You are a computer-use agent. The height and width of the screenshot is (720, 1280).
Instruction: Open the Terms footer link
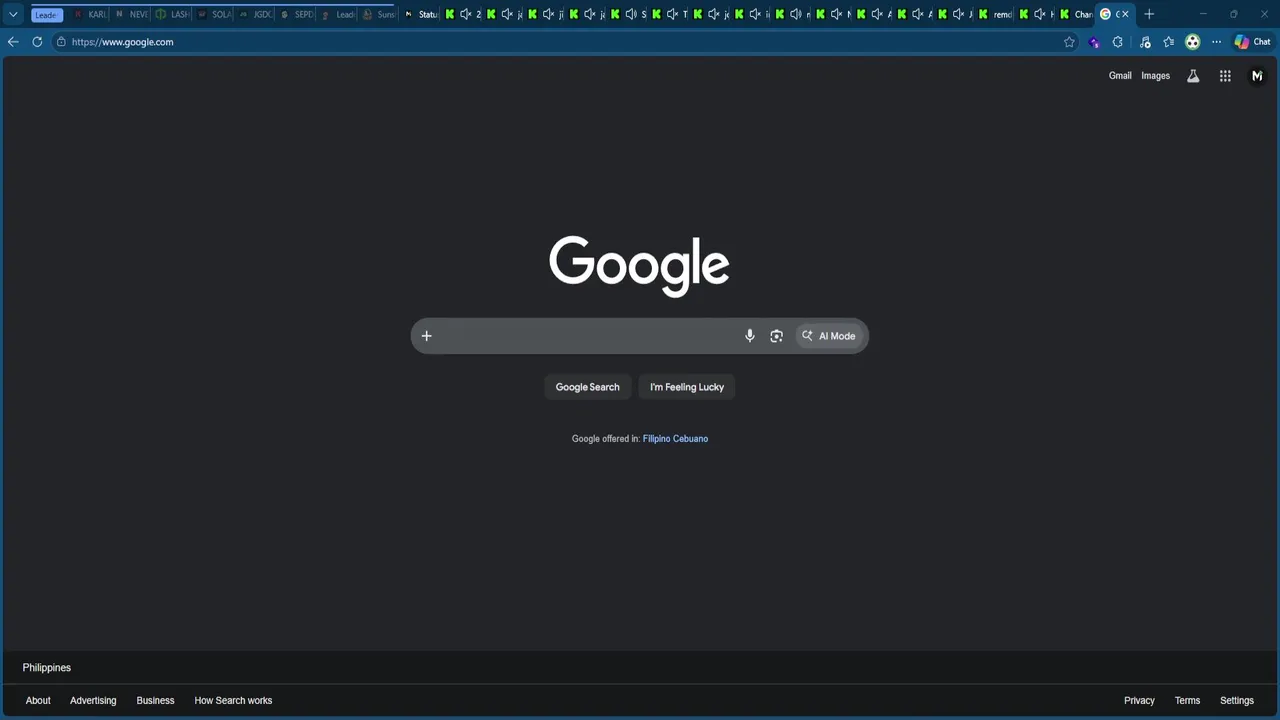(1187, 701)
